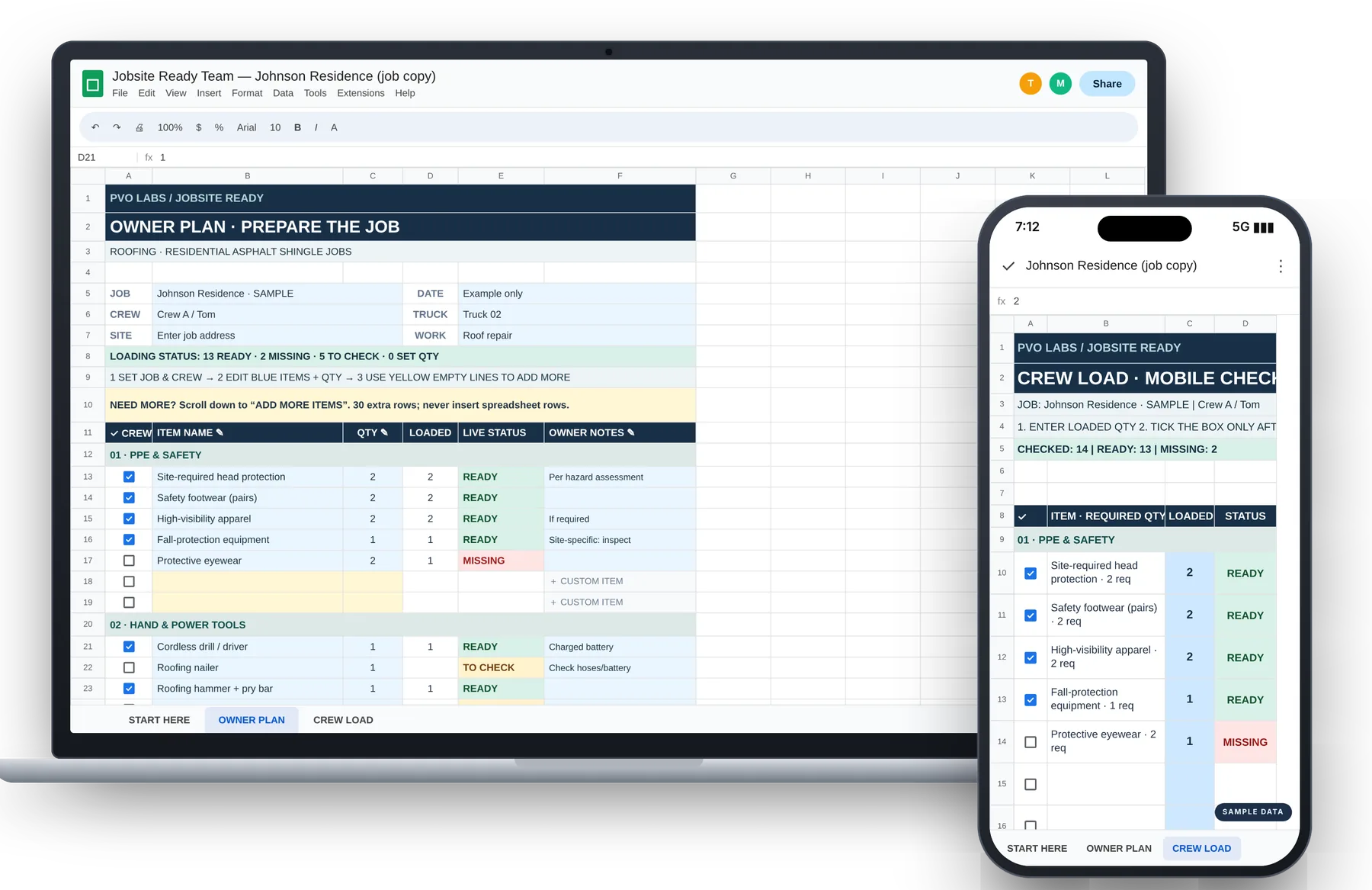Click the redo arrow in toolbar
Viewport: 1372px width, 890px height.
pyautogui.click(x=117, y=127)
